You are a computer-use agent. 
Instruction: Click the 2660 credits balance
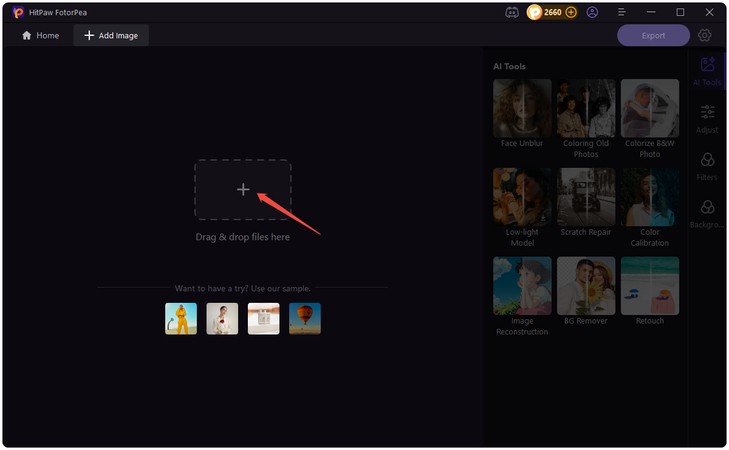[x=553, y=13]
